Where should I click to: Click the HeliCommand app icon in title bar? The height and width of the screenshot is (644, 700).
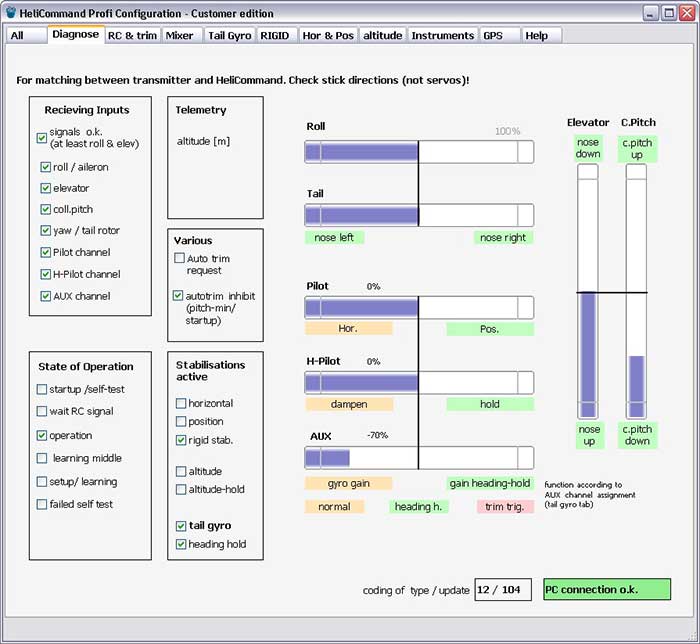(x=11, y=12)
